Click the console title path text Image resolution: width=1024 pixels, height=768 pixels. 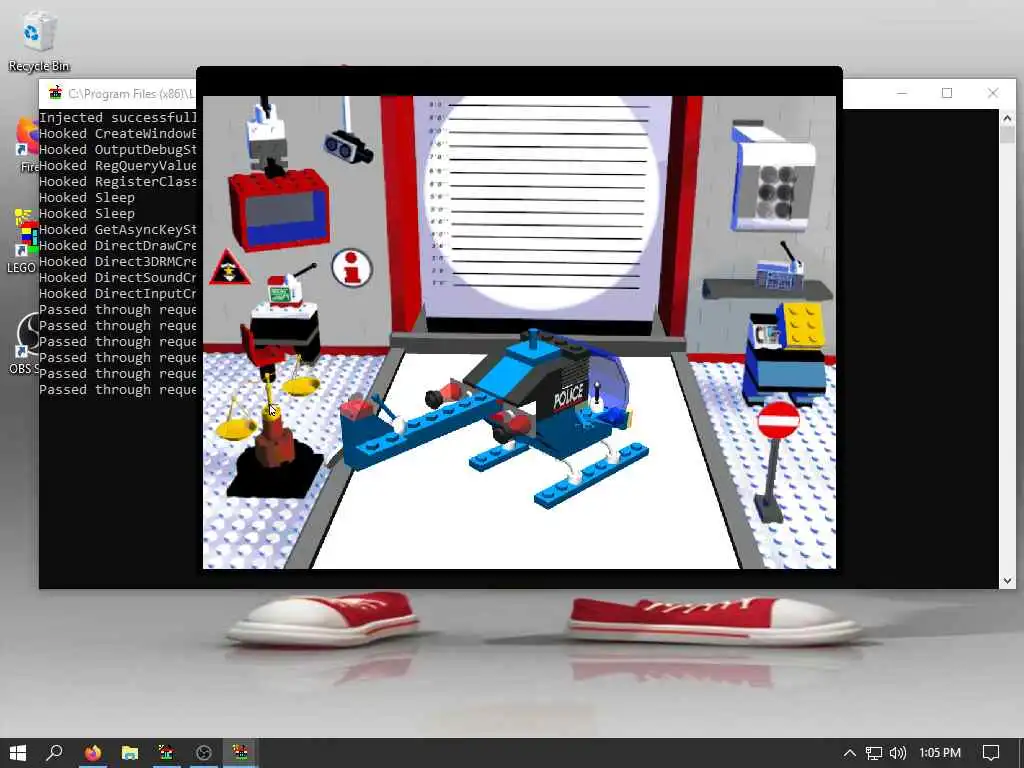point(131,94)
